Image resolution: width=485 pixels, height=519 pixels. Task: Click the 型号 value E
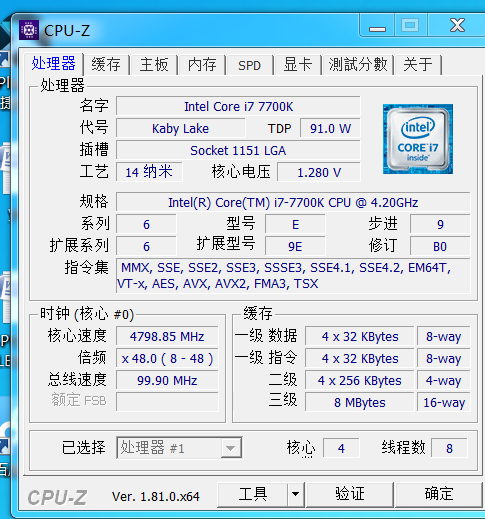coord(295,224)
